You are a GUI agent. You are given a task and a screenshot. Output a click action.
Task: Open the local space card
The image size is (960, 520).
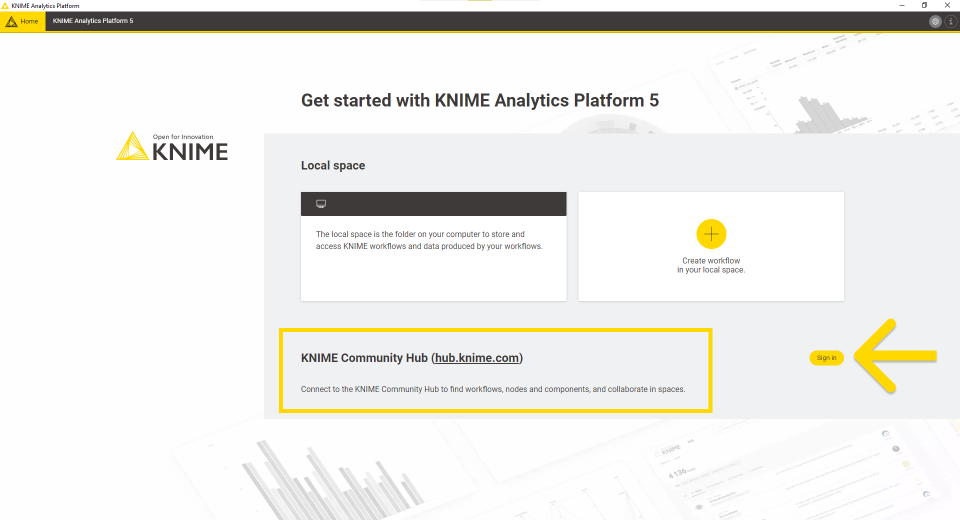pyautogui.click(x=433, y=246)
